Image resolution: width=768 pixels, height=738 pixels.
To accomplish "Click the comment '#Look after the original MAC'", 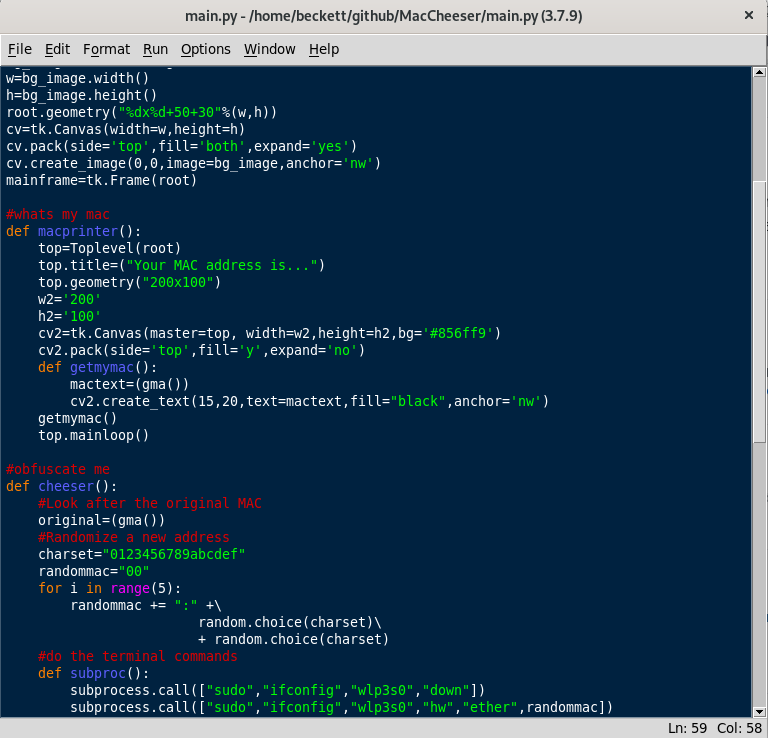I will [x=150, y=503].
